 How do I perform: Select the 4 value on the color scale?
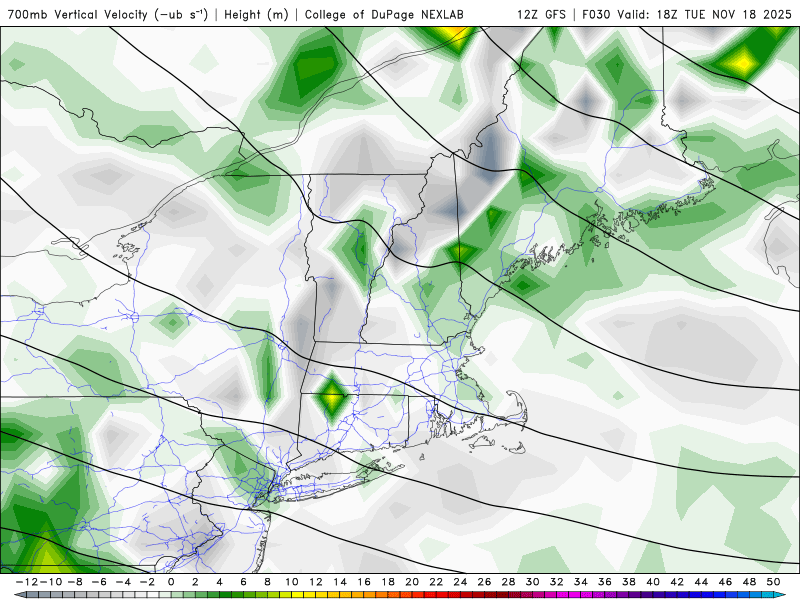click(219, 582)
